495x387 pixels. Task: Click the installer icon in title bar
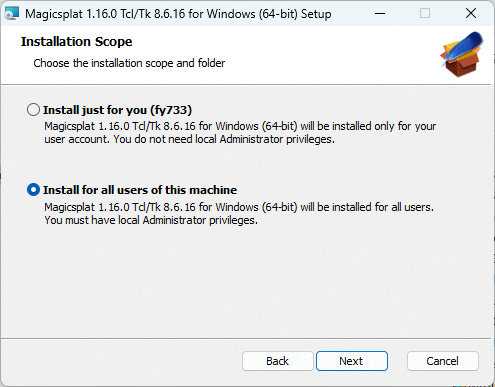12,14
